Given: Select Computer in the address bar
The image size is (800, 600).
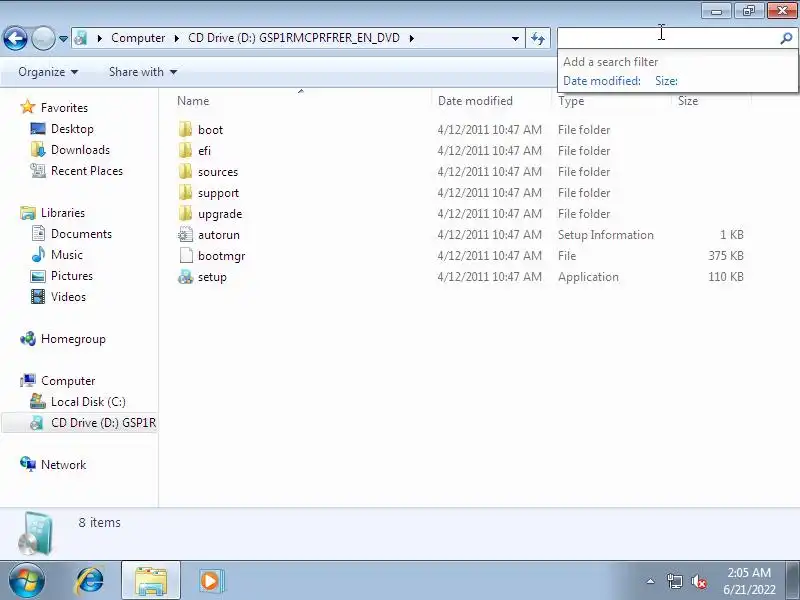Looking at the screenshot, I should pos(138,38).
